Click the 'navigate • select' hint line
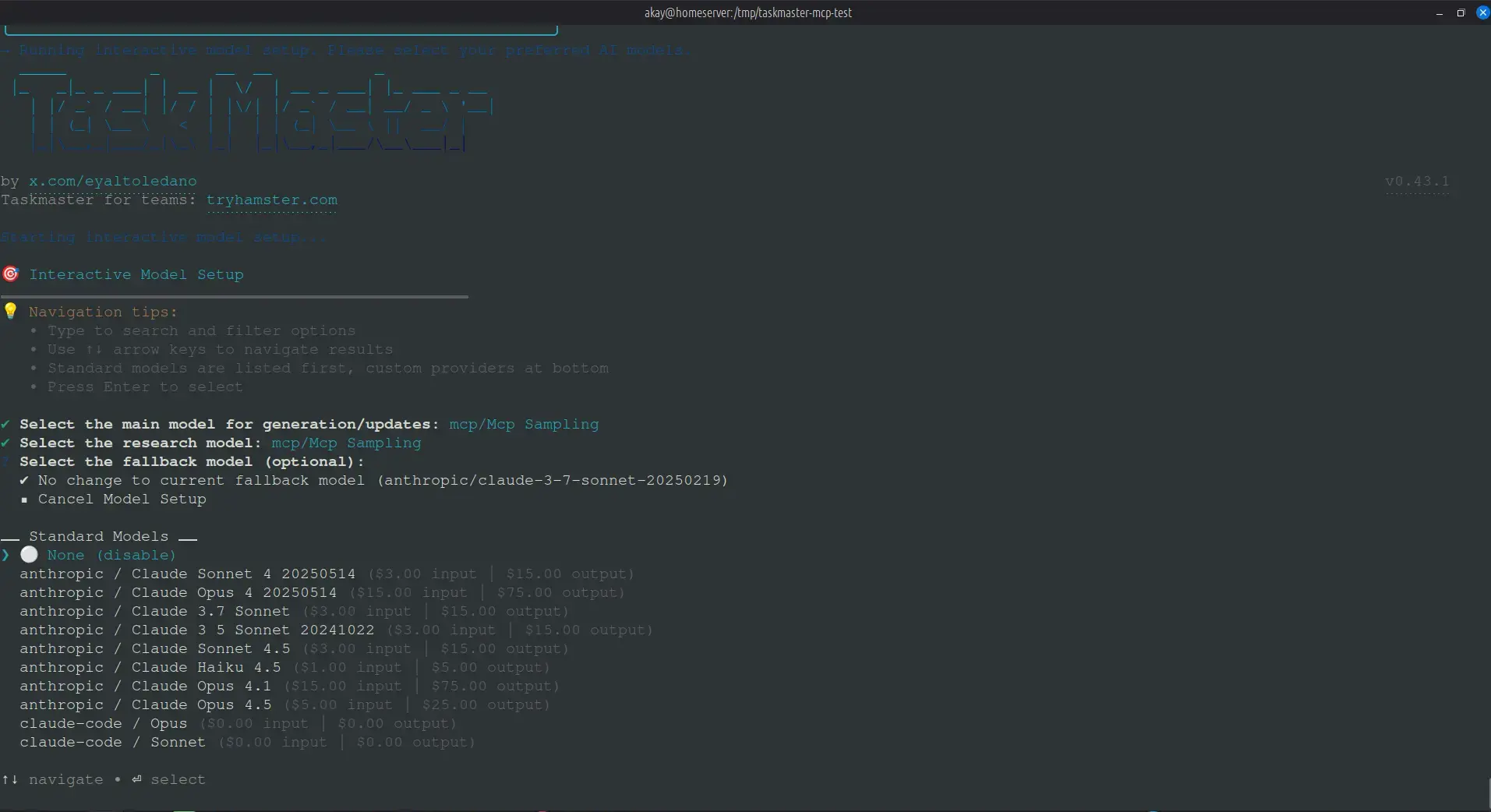Viewport: 1491px width, 812px height. point(104,779)
